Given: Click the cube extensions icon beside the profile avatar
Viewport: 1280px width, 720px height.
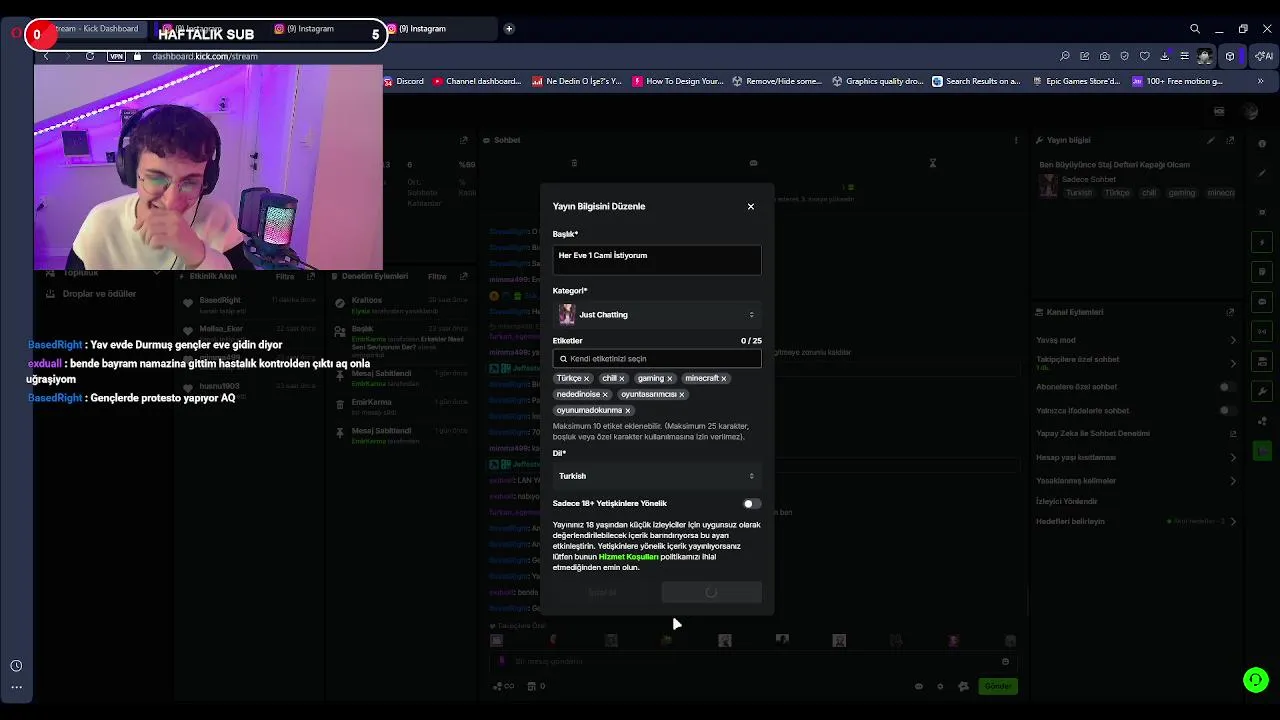Looking at the screenshot, I should pos(1230,56).
